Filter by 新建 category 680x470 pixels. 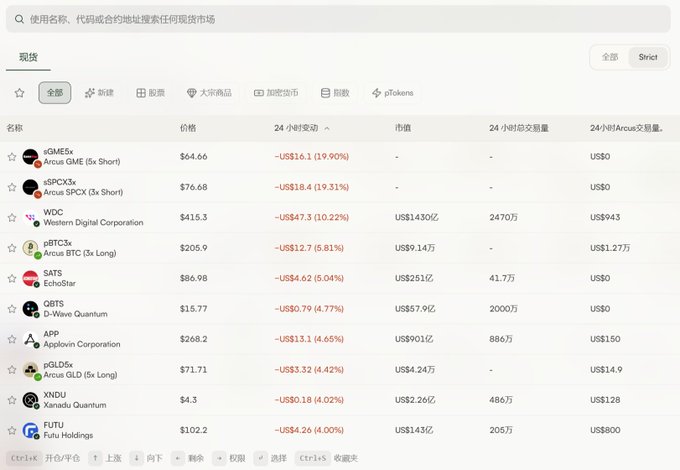point(99,93)
